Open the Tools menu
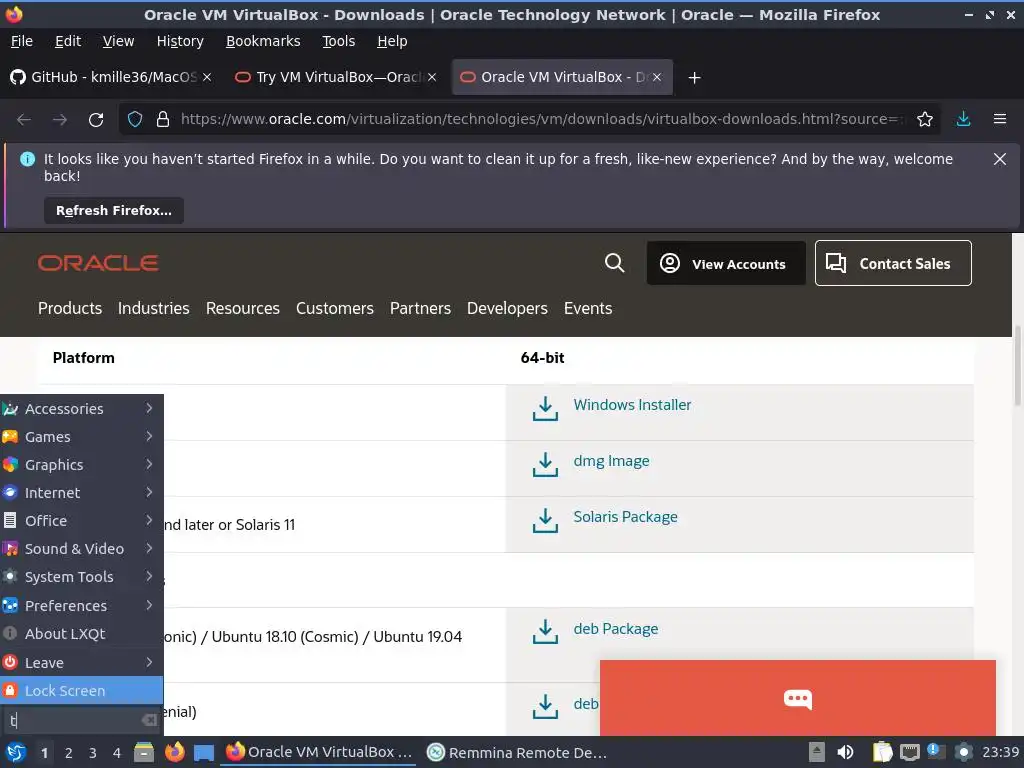This screenshot has height=768, width=1024. coord(338,41)
